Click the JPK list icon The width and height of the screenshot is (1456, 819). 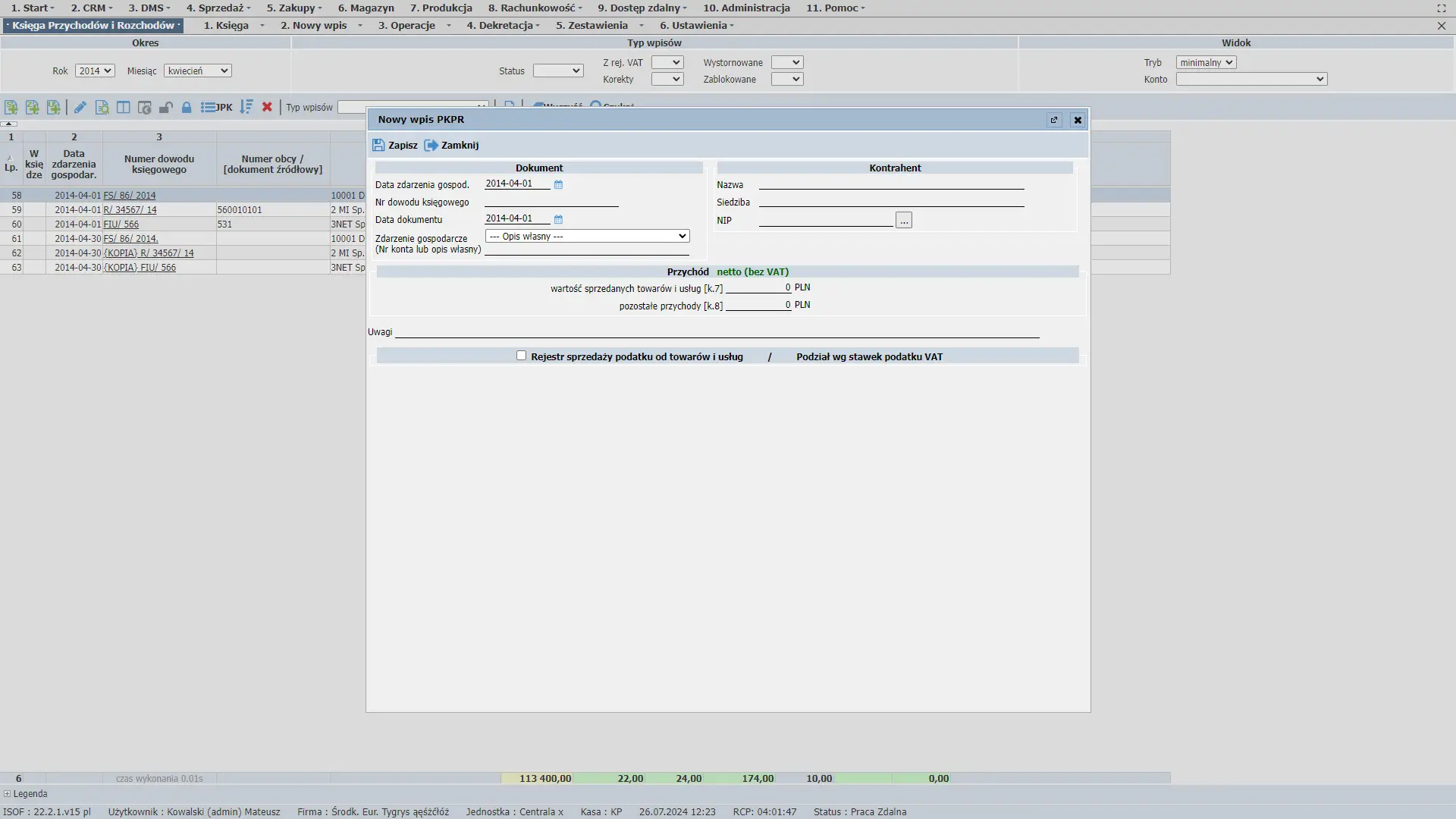[215, 108]
